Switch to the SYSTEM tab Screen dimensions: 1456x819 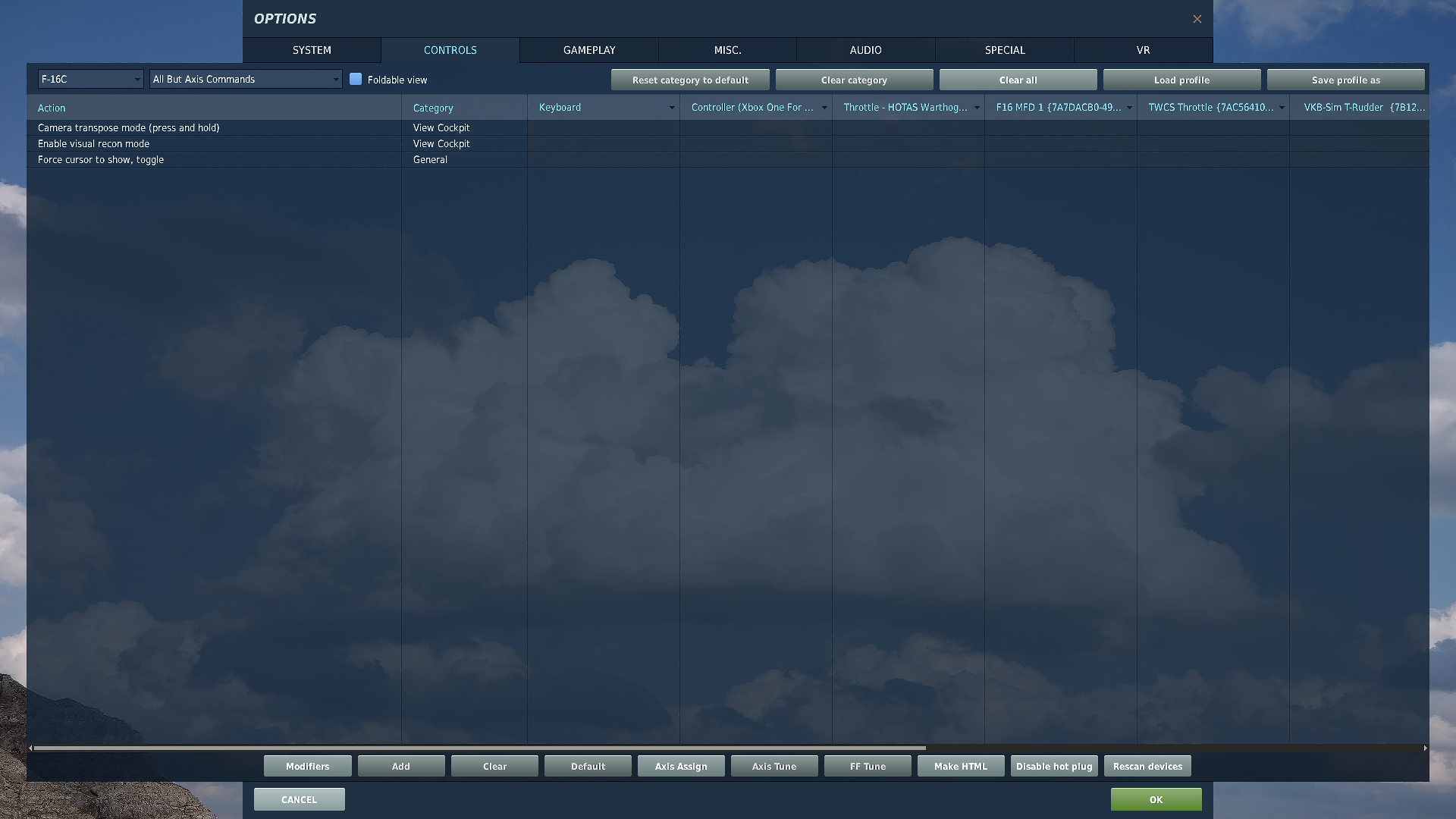(312, 50)
